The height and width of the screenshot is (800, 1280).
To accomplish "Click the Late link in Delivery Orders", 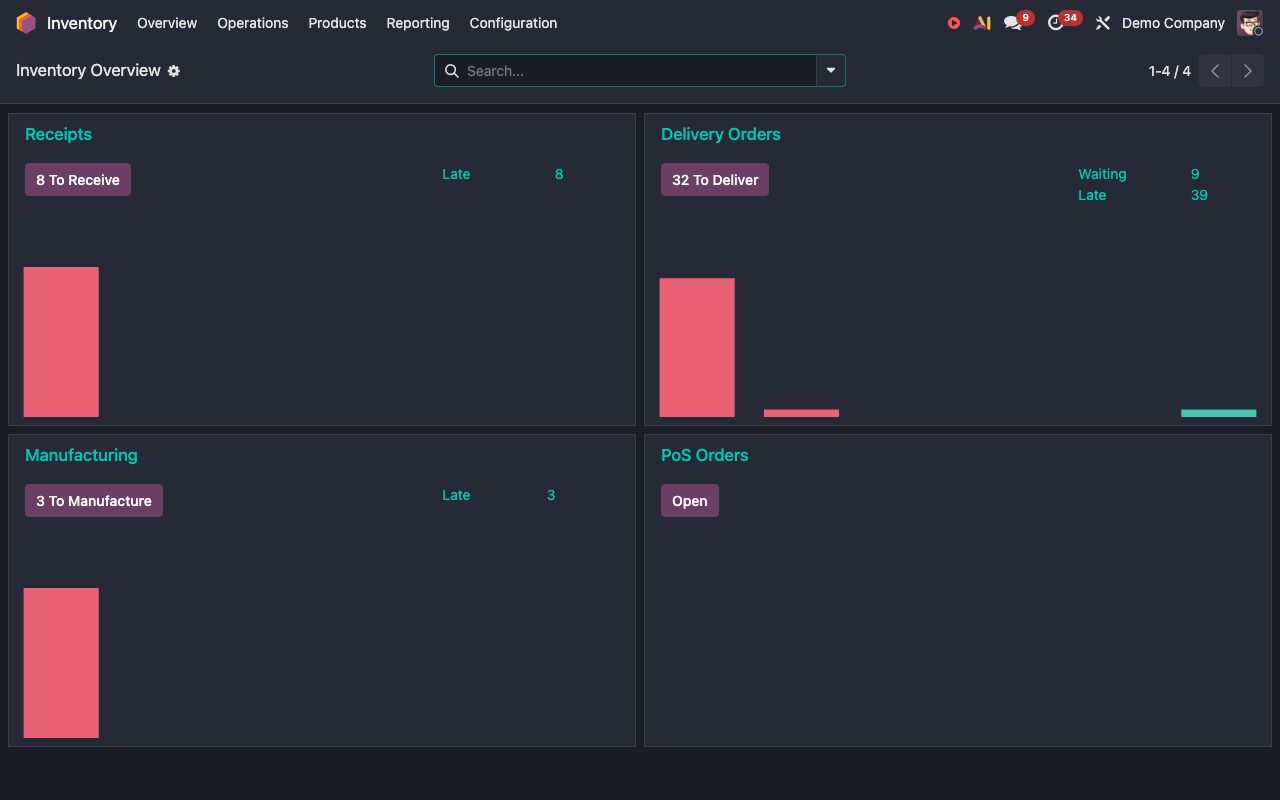I will pyautogui.click(x=1092, y=195).
